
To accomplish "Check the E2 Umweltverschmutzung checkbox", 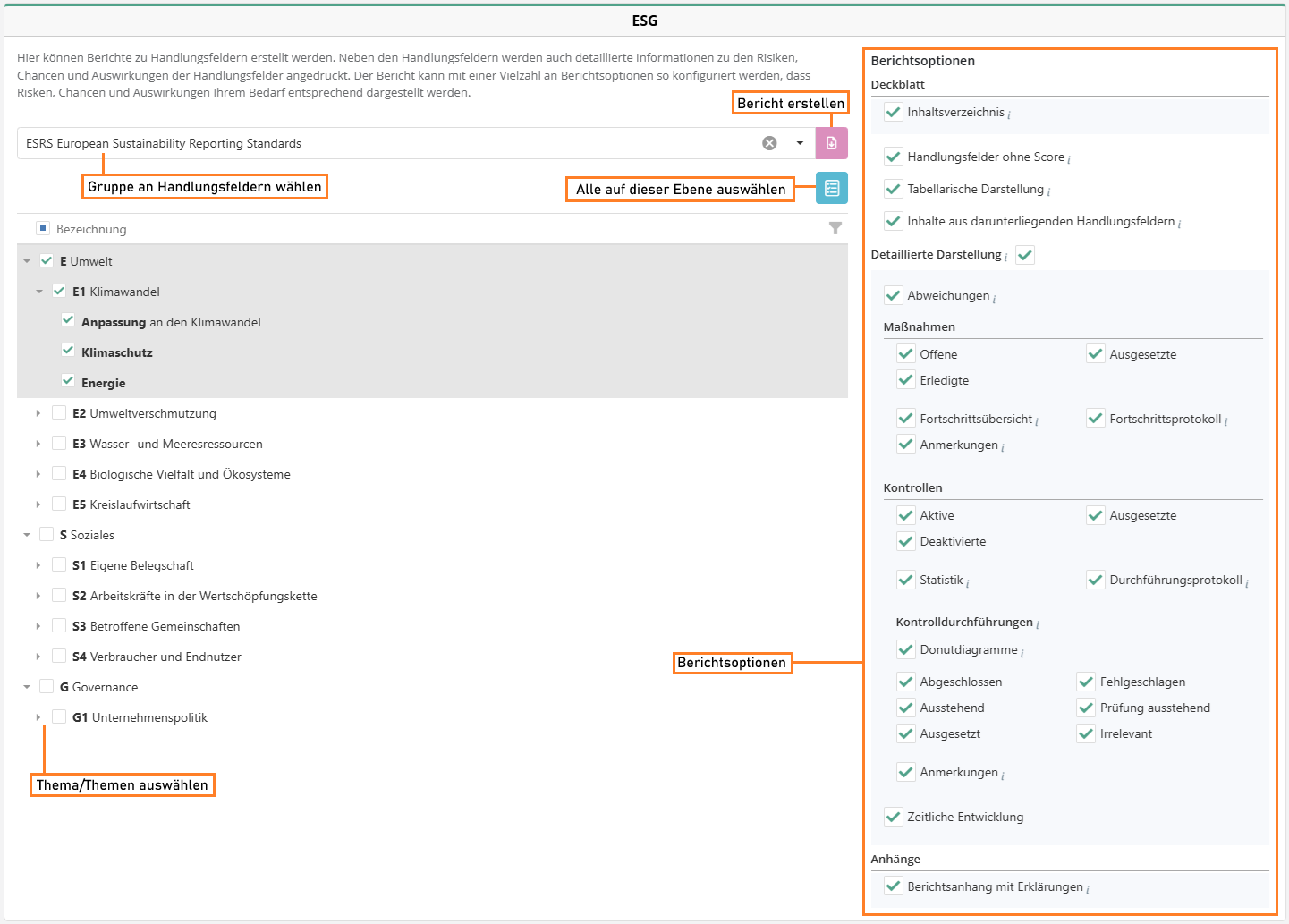I will pyautogui.click(x=59, y=413).
